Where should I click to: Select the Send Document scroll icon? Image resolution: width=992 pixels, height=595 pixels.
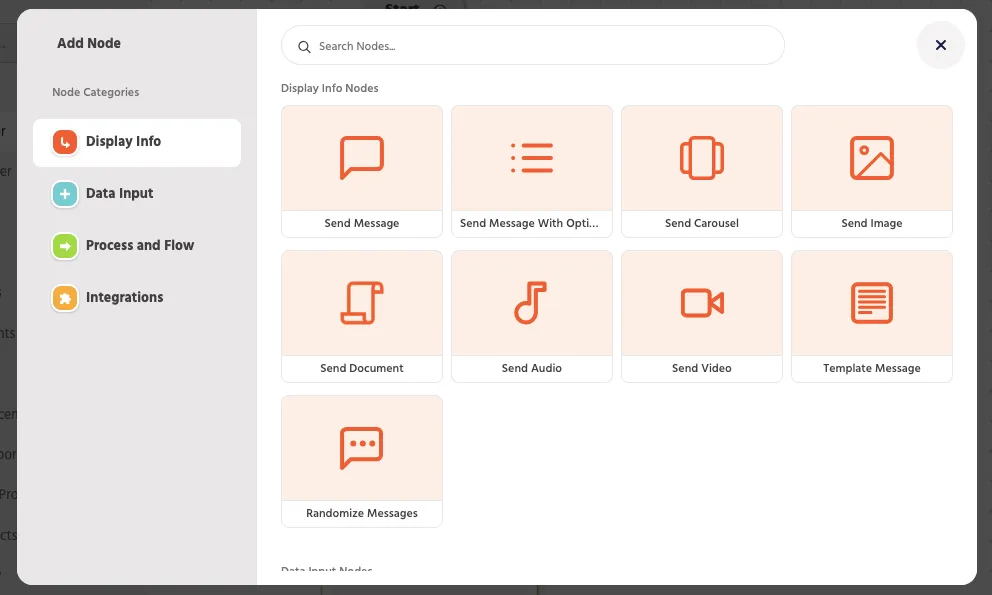(x=362, y=303)
